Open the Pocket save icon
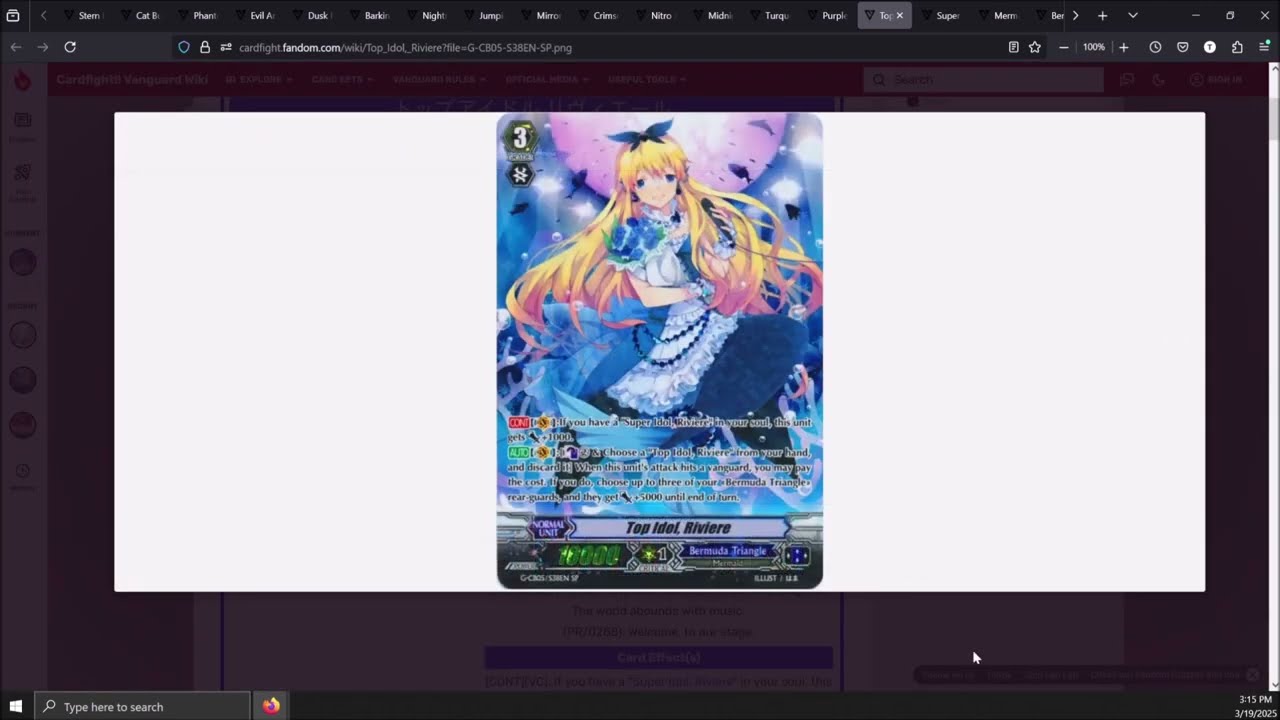Viewport: 1280px width, 720px height. tap(1182, 47)
